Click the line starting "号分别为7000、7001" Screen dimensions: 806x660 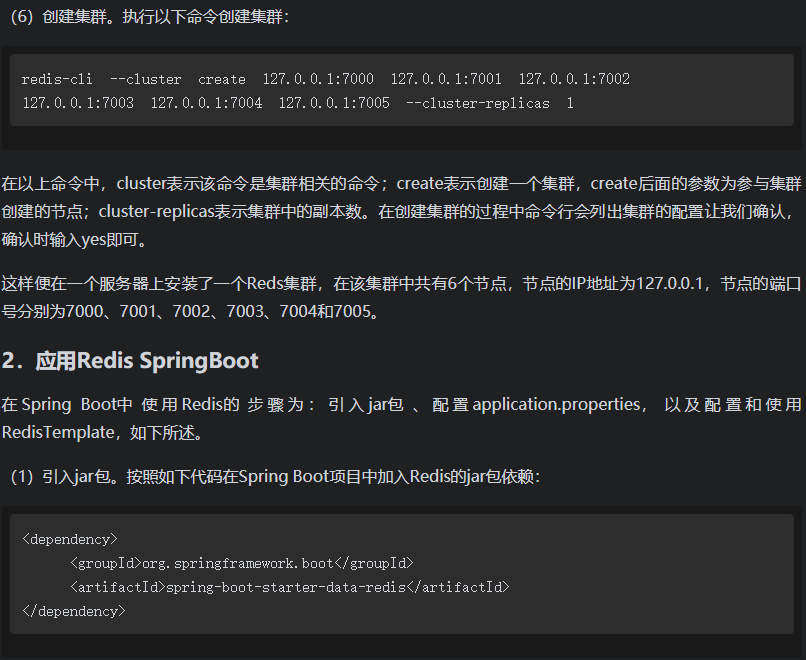click(x=191, y=311)
